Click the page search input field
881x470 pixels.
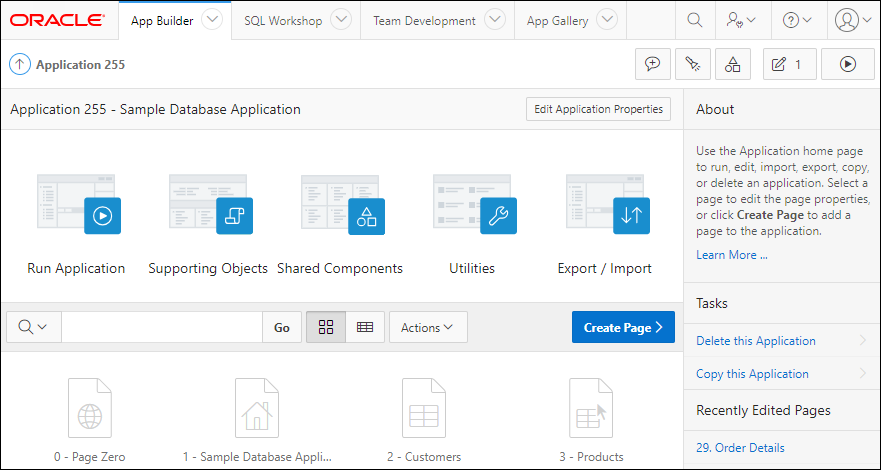(162, 327)
